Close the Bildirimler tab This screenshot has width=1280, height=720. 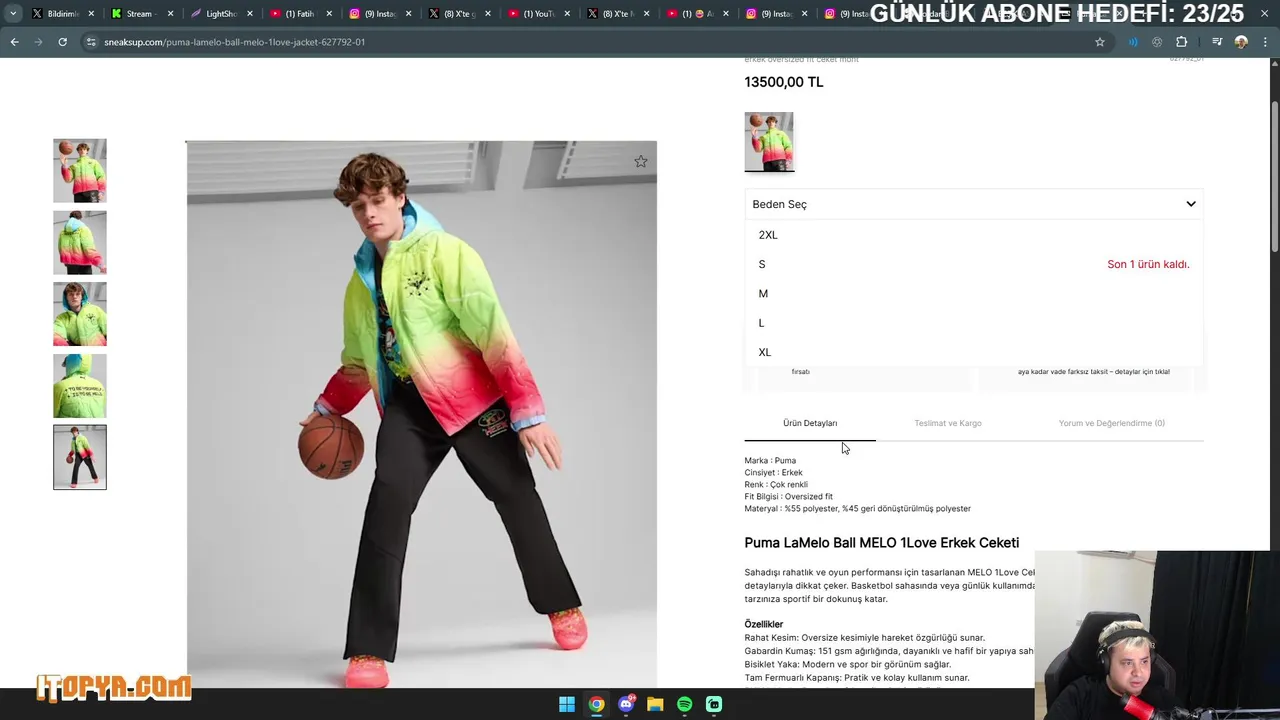pyautogui.click(x=91, y=14)
